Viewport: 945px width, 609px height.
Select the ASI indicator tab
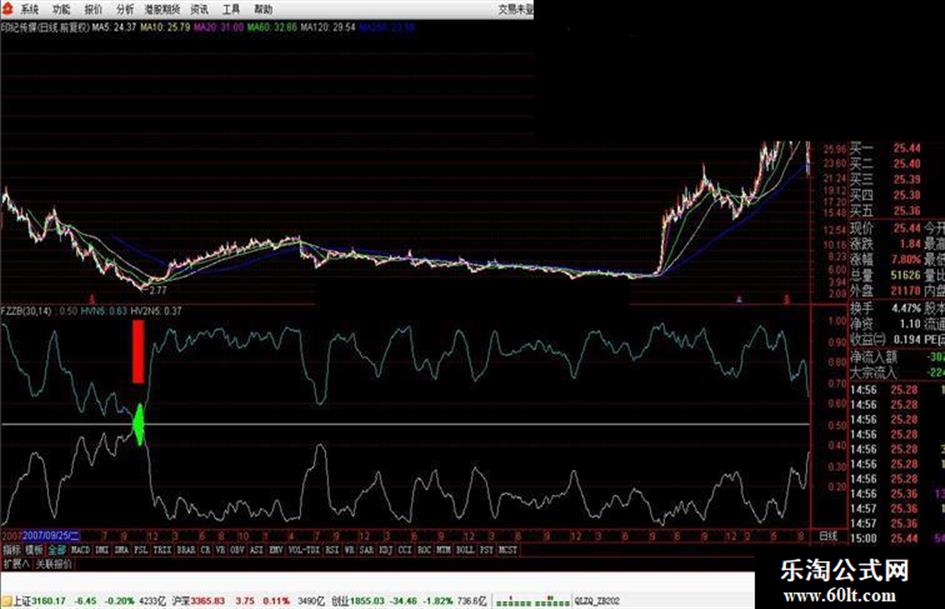(257, 550)
